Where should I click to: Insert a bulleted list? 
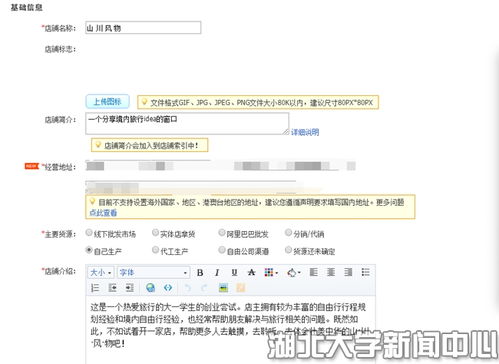click(366, 272)
